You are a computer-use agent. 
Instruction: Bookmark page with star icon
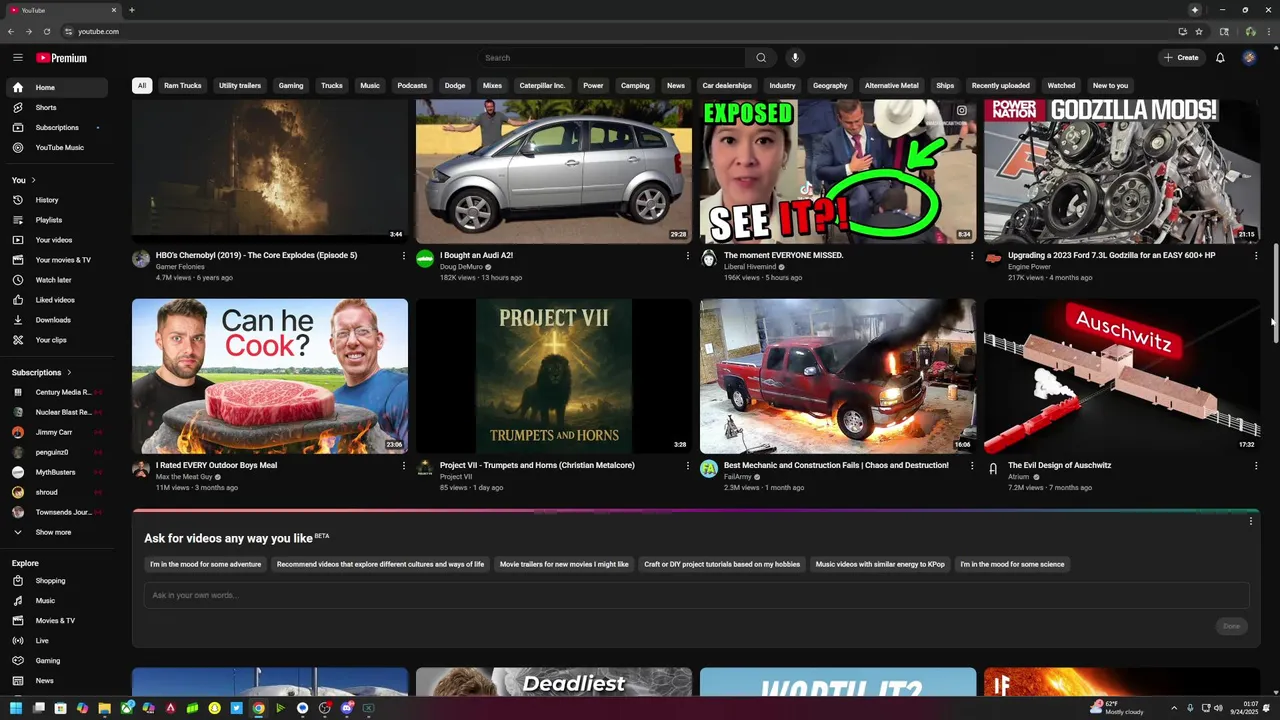click(x=1199, y=31)
